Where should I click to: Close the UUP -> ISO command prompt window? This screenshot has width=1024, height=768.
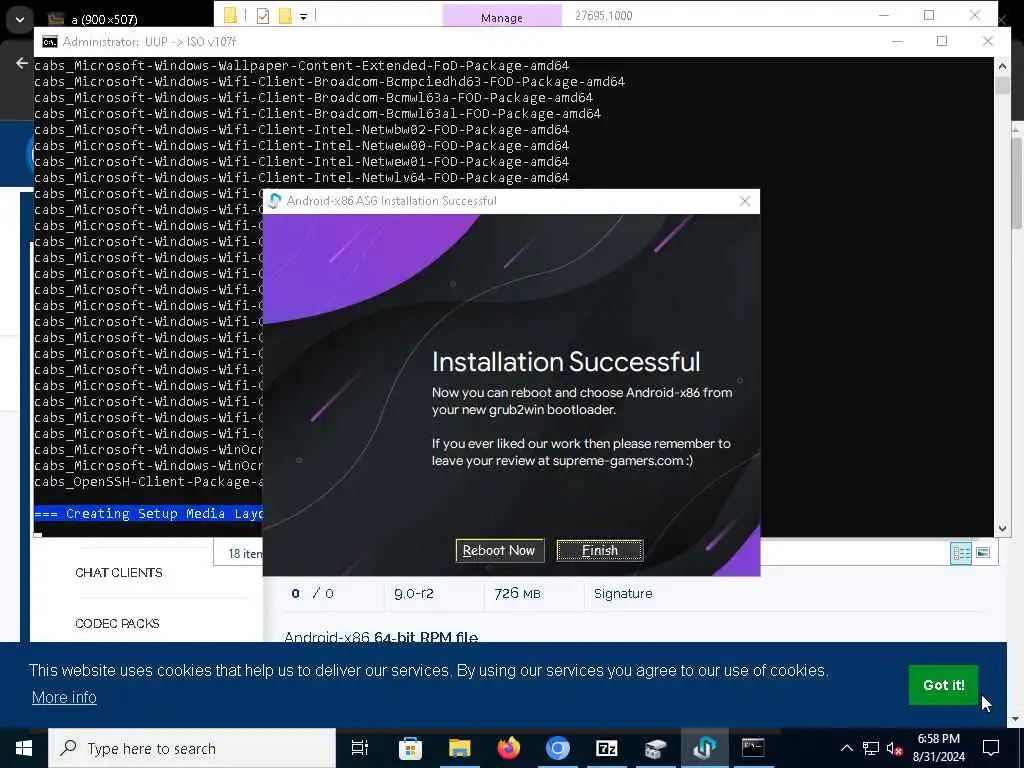[987, 41]
